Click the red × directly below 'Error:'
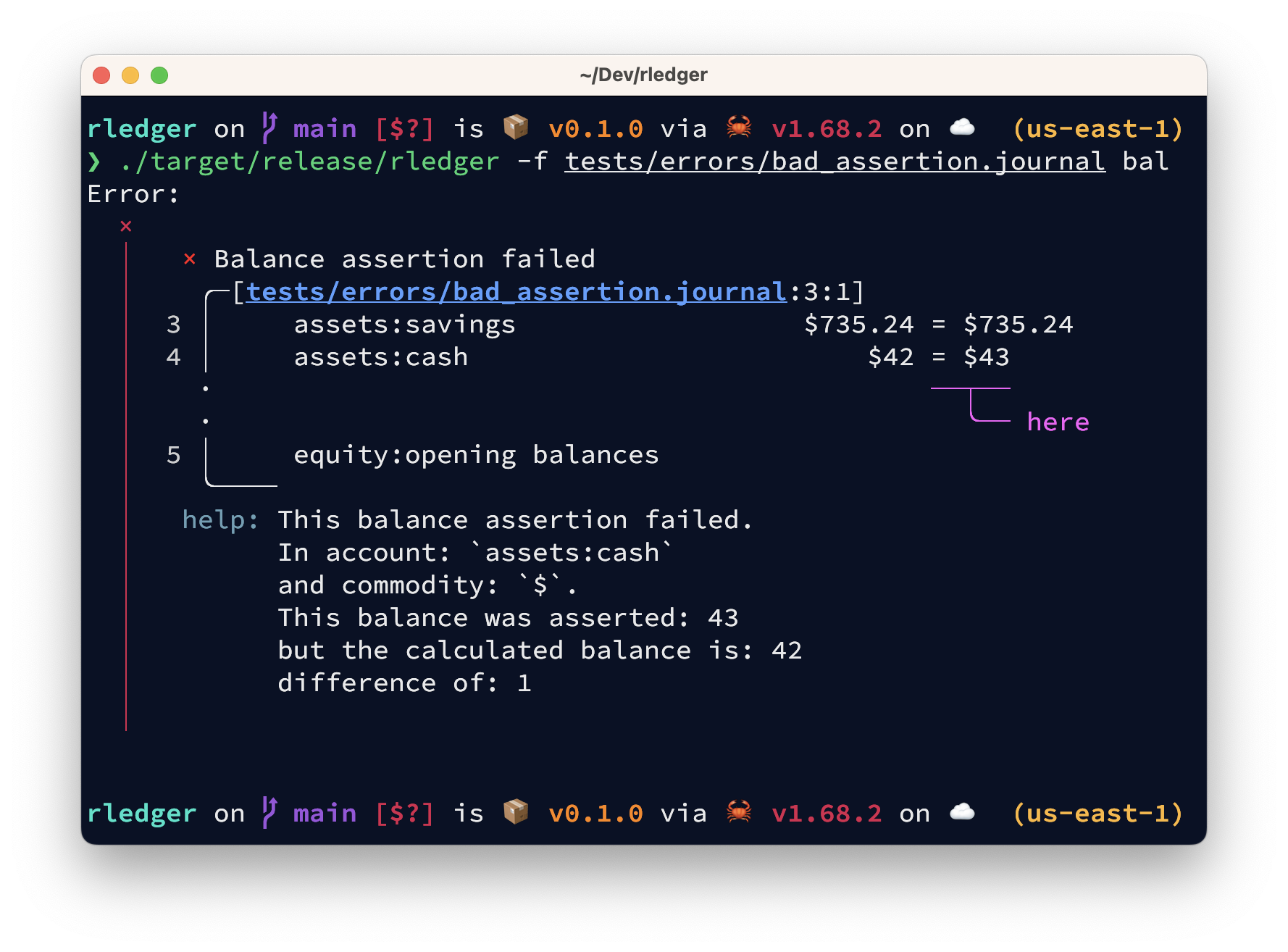The width and height of the screenshot is (1288, 952). pyautogui.click(x=126, y=227)
